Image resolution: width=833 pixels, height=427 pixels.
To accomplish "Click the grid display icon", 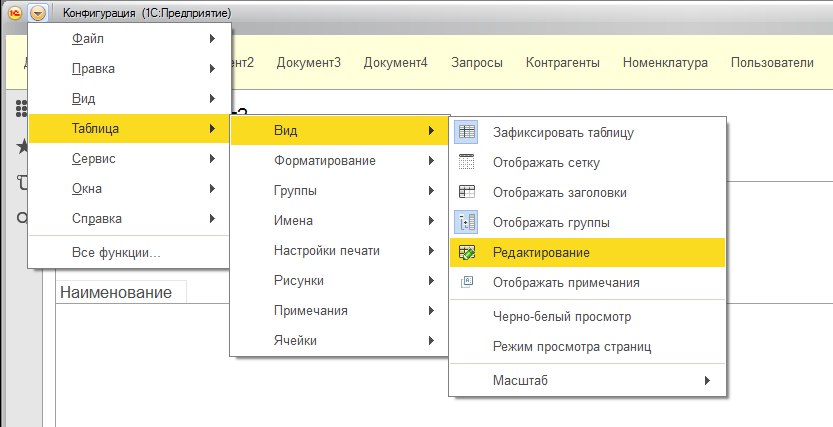I will [x=466, y=162].
